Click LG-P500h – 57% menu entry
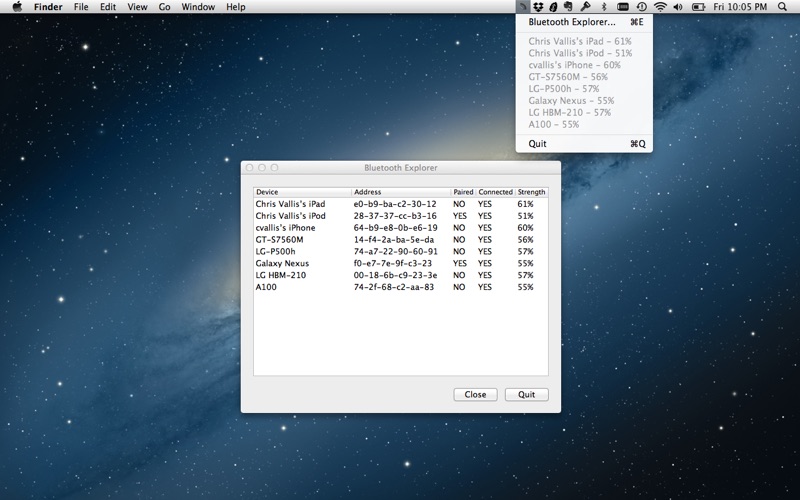Viewport: 800px width, 500px height. click(584, 89)
